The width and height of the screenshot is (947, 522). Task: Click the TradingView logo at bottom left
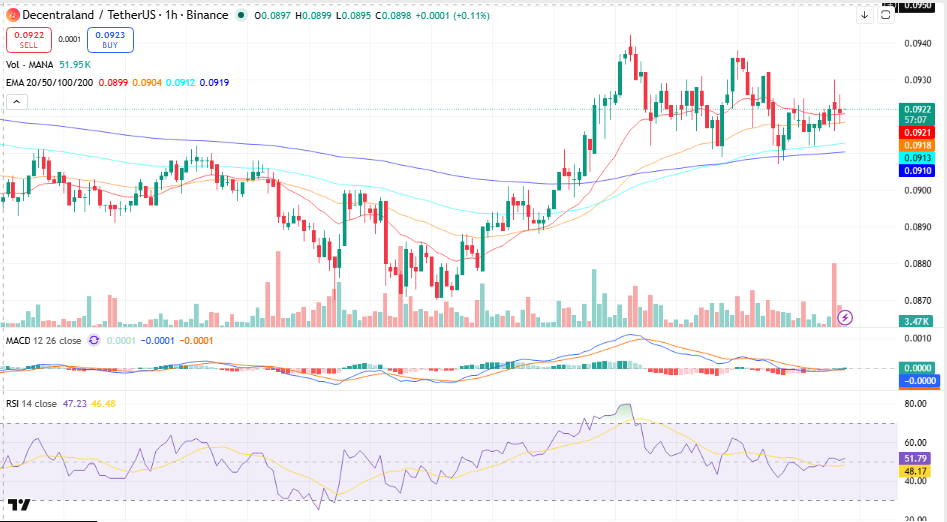click(x=19, y=504)
